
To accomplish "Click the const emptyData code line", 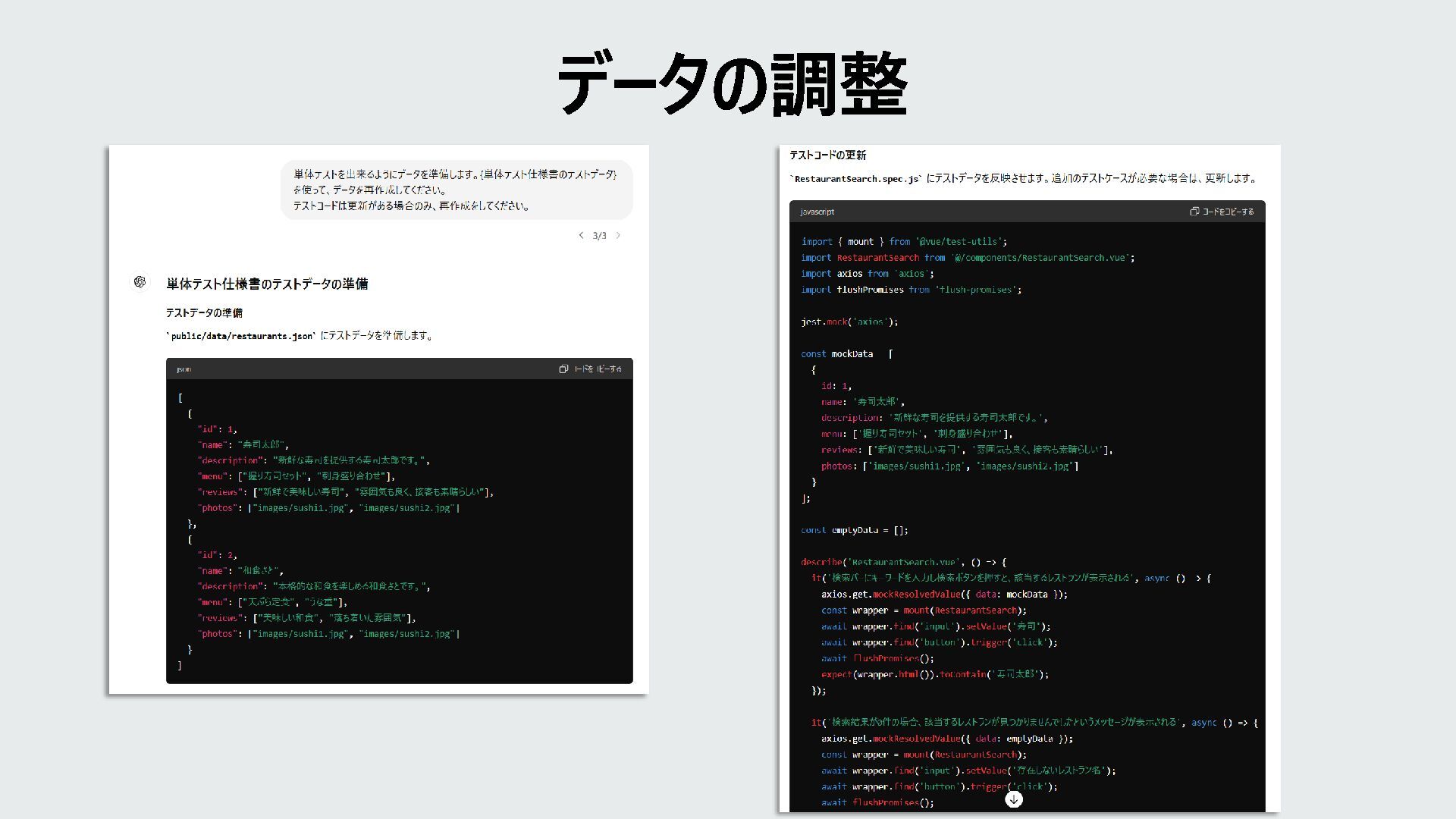I will [x=854, y=530].
